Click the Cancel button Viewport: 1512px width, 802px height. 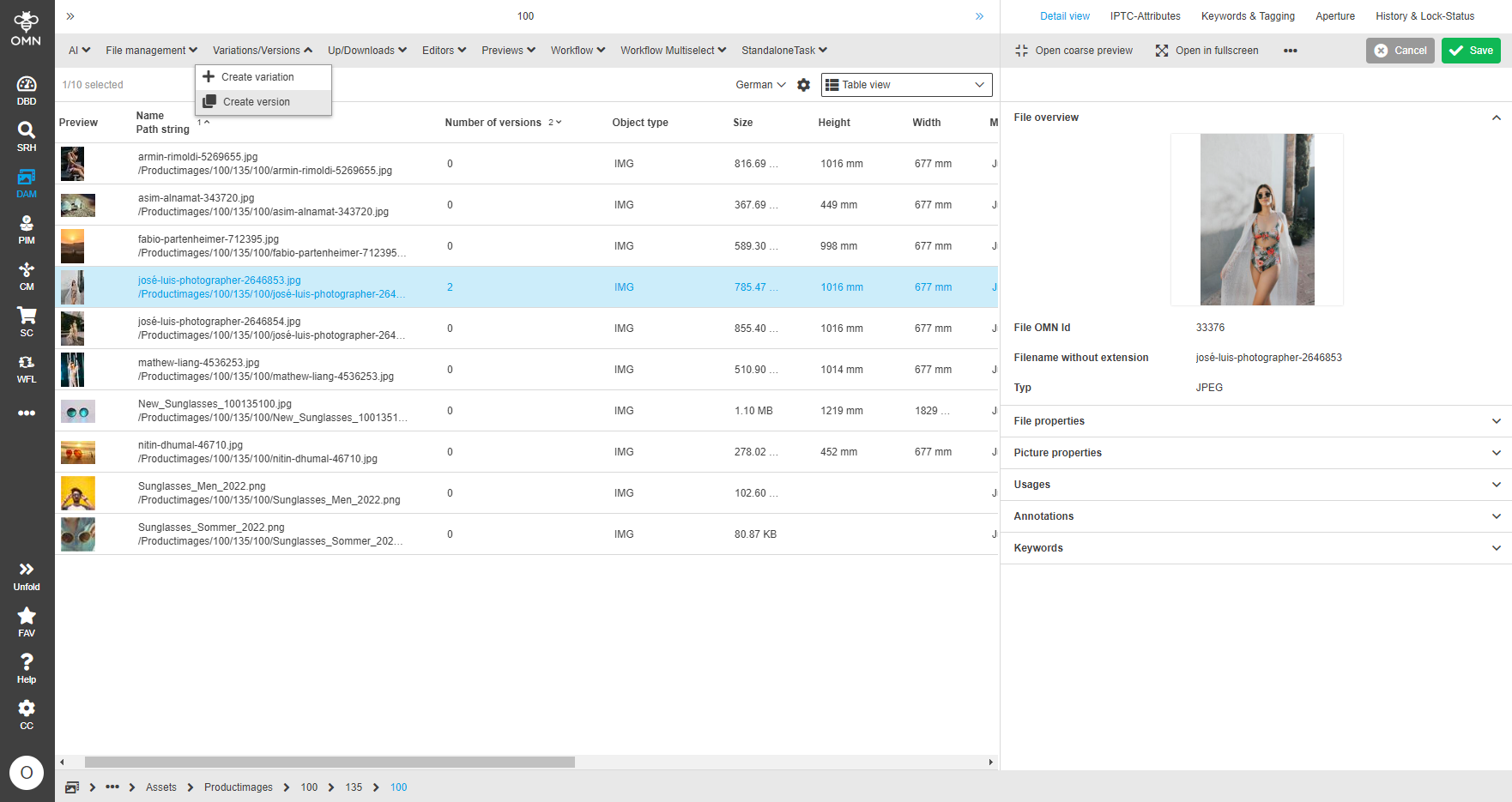(1400, 51)
